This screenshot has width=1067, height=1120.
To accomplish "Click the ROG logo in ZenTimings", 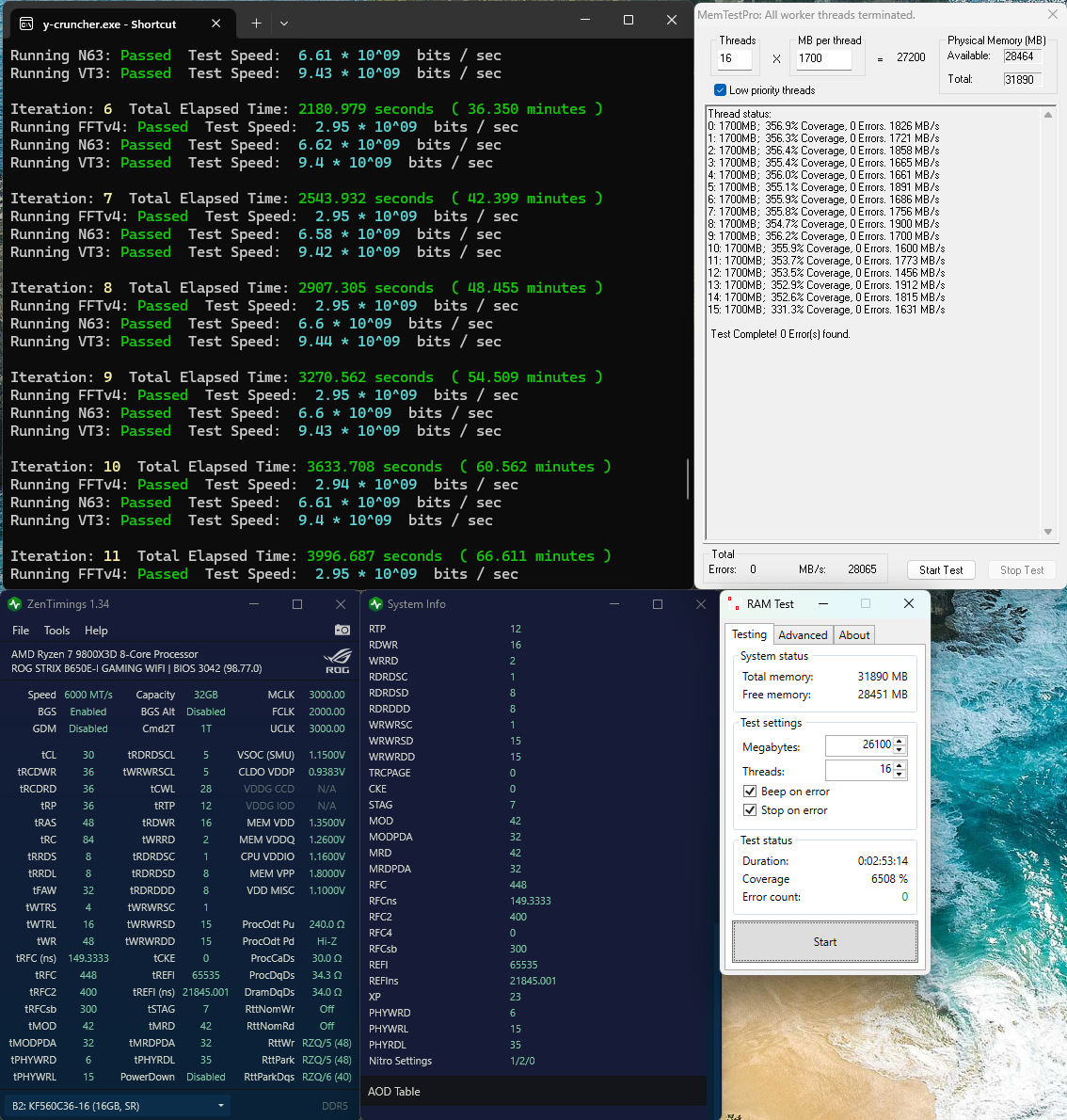I will pyautogui.click(x=338, y=661).
